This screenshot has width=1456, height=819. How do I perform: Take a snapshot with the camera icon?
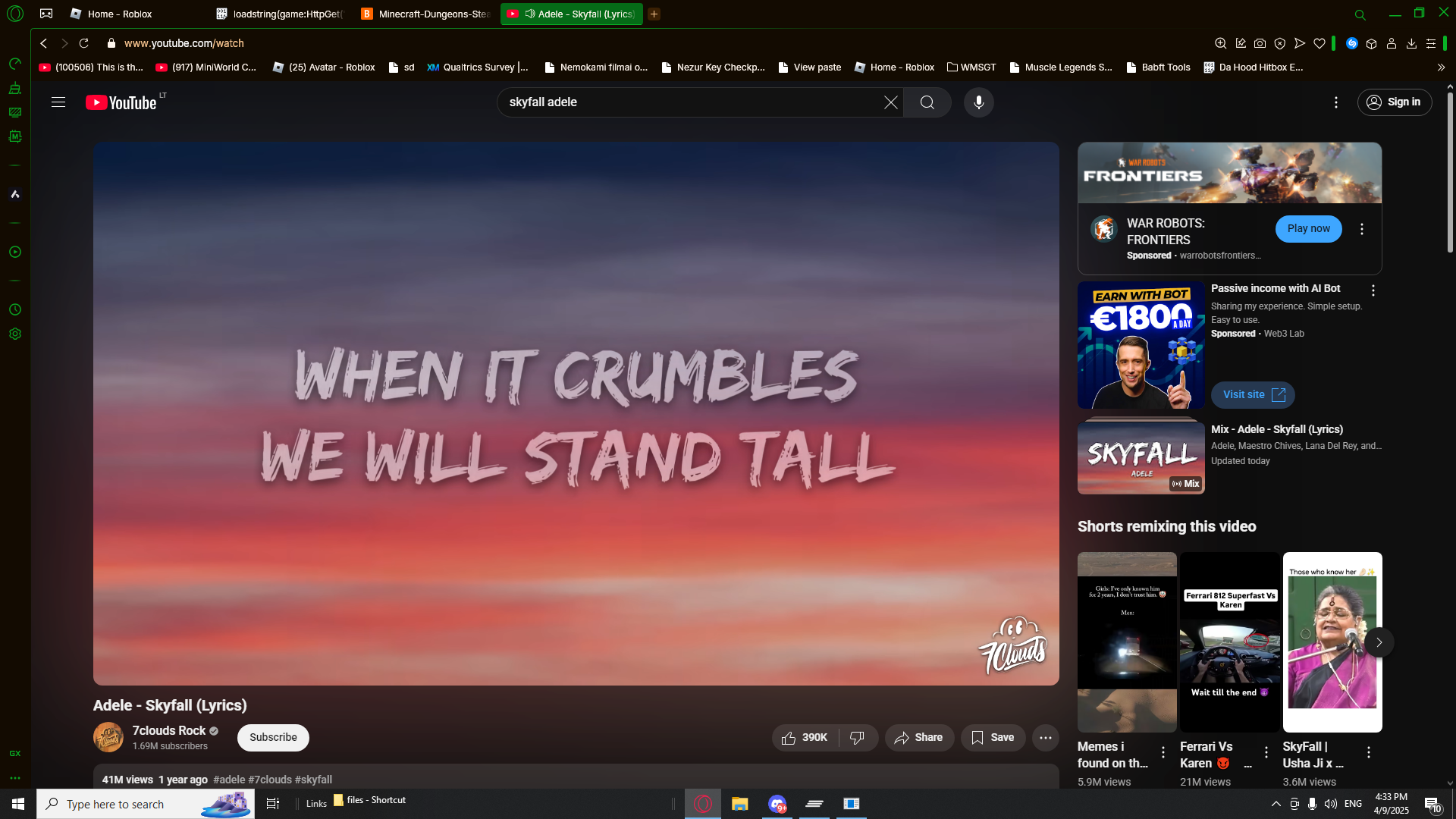pos(1260,43)
